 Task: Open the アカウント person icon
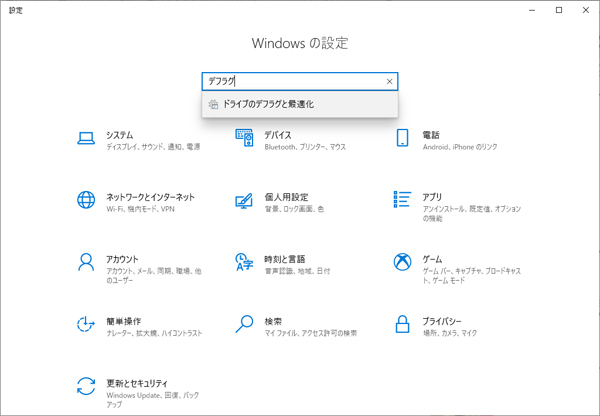[86, 262]
